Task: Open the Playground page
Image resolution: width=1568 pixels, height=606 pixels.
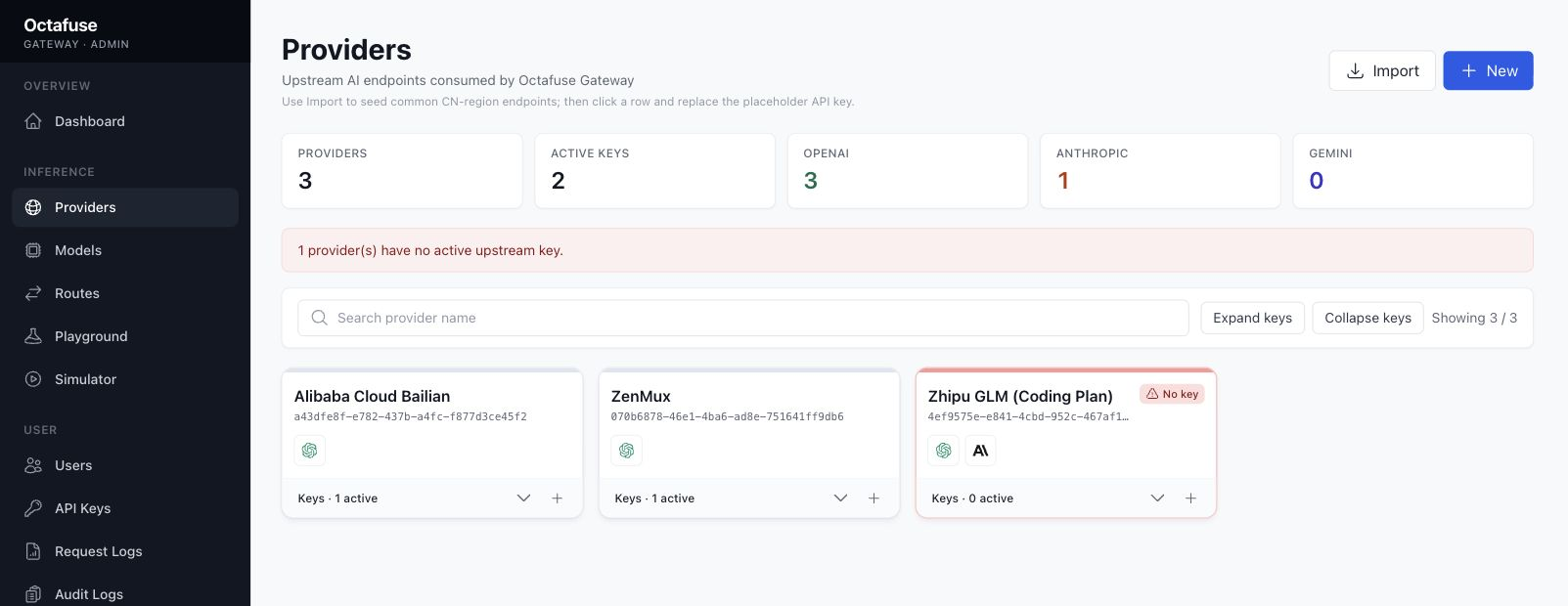Action: pyautogui.click(x=125, y=336)
